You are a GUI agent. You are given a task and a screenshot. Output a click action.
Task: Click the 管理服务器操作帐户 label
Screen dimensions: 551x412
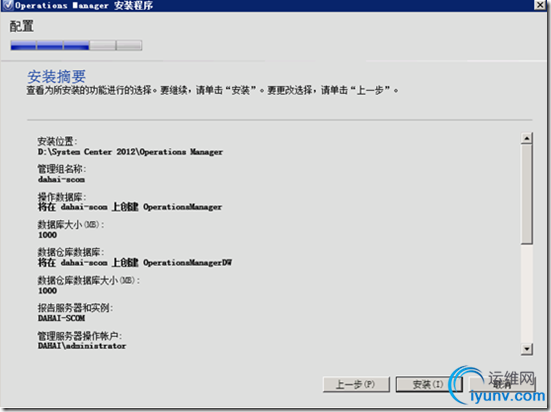click(x=80, y=336)
